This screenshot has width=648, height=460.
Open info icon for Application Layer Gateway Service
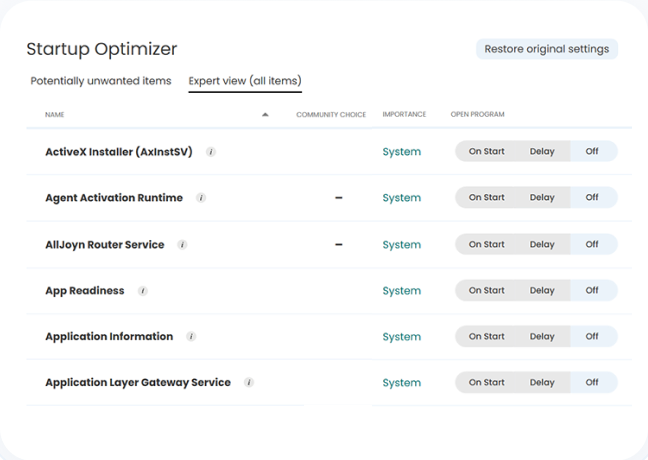(x=249, y=383)
